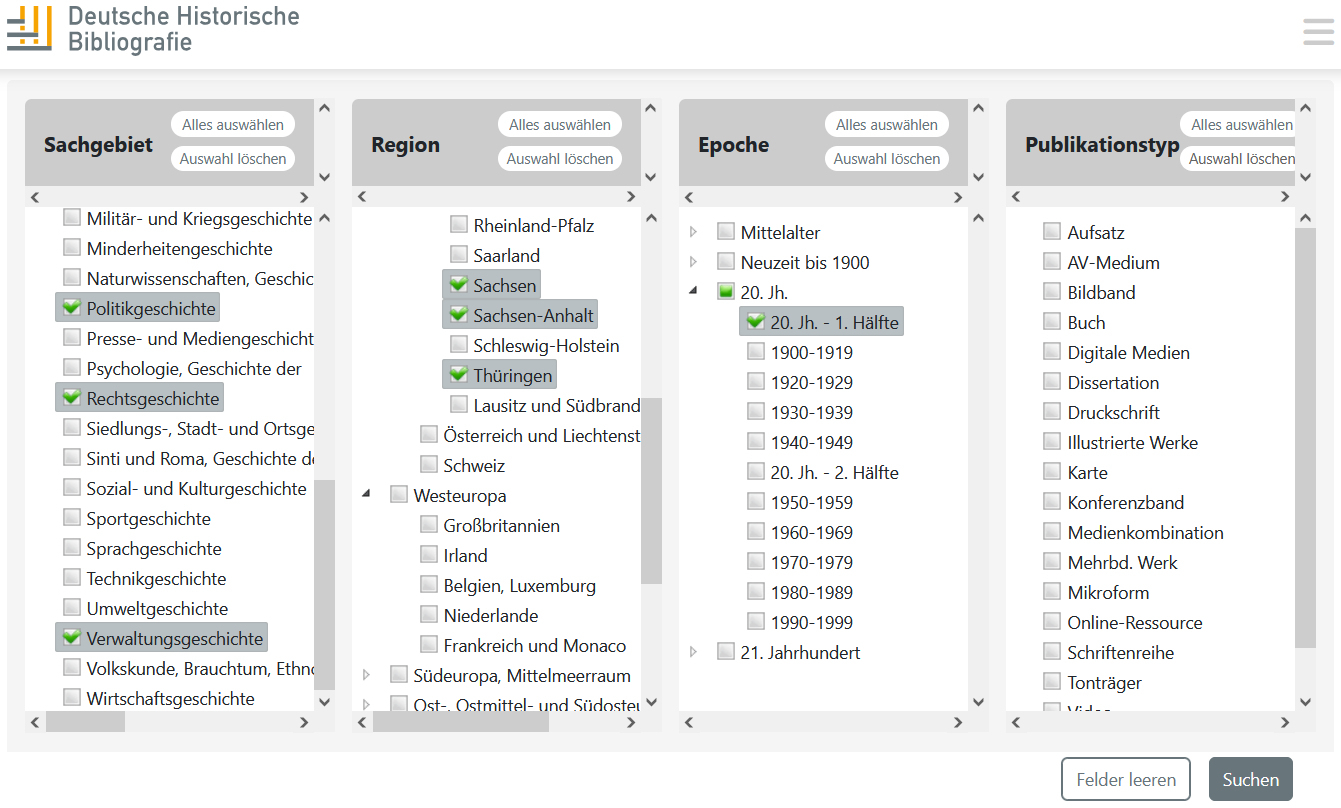Screen dimensions: 1341x808
Task: Select the Frankreich und Monaco item
Action: pyautogui.click(x=534, y=645)
